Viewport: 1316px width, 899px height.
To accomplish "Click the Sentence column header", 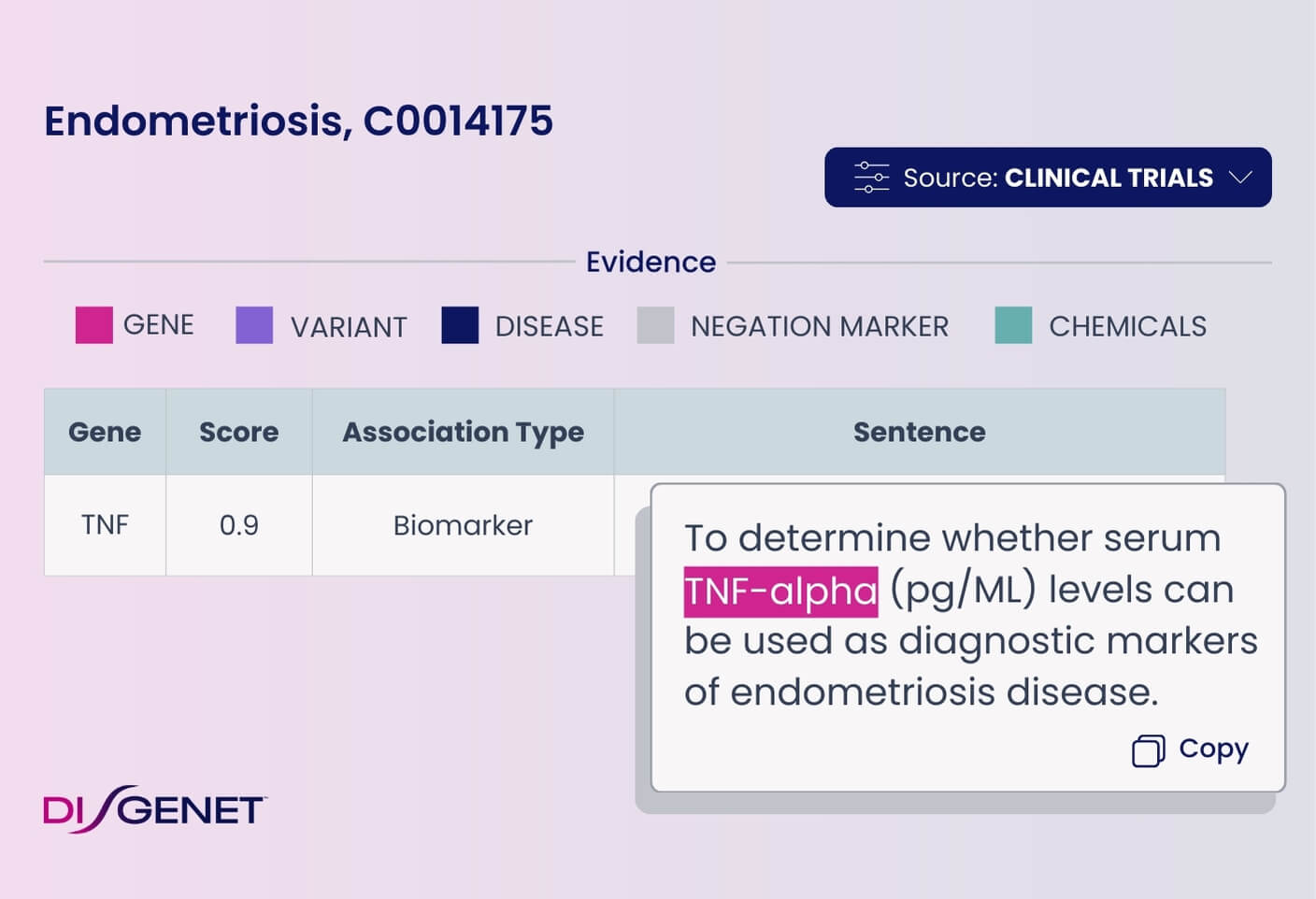I will tap(919, 432).
